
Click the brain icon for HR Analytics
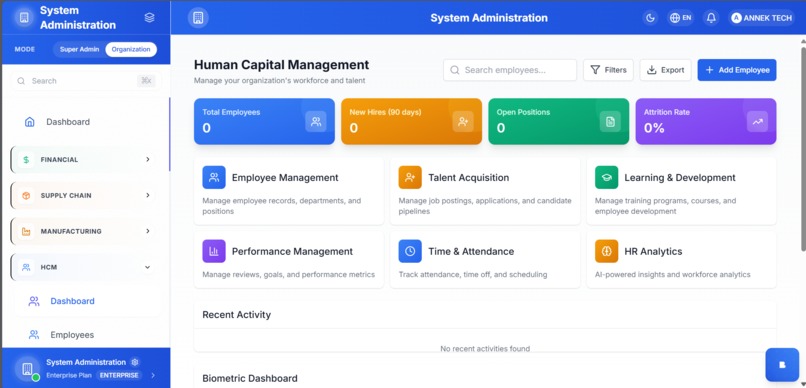pyautogui.click(x=607, y=251)
